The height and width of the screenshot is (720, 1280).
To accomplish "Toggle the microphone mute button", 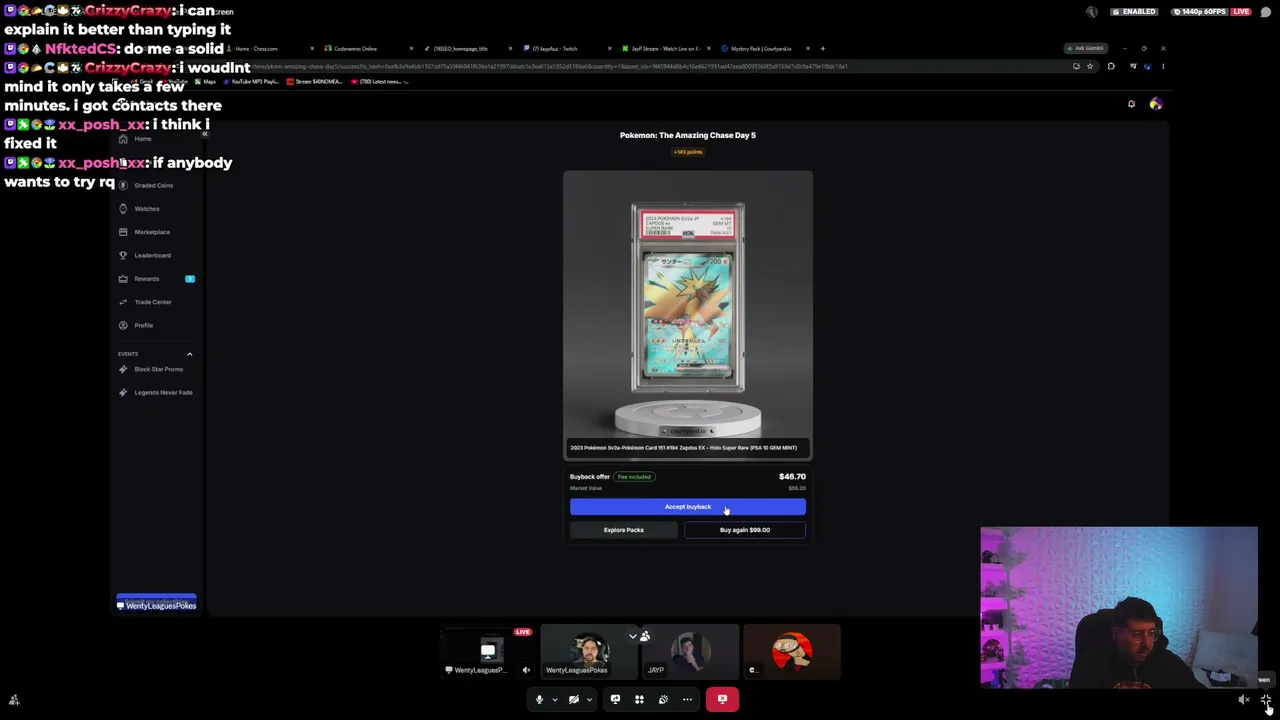I will tap(539, 699).
